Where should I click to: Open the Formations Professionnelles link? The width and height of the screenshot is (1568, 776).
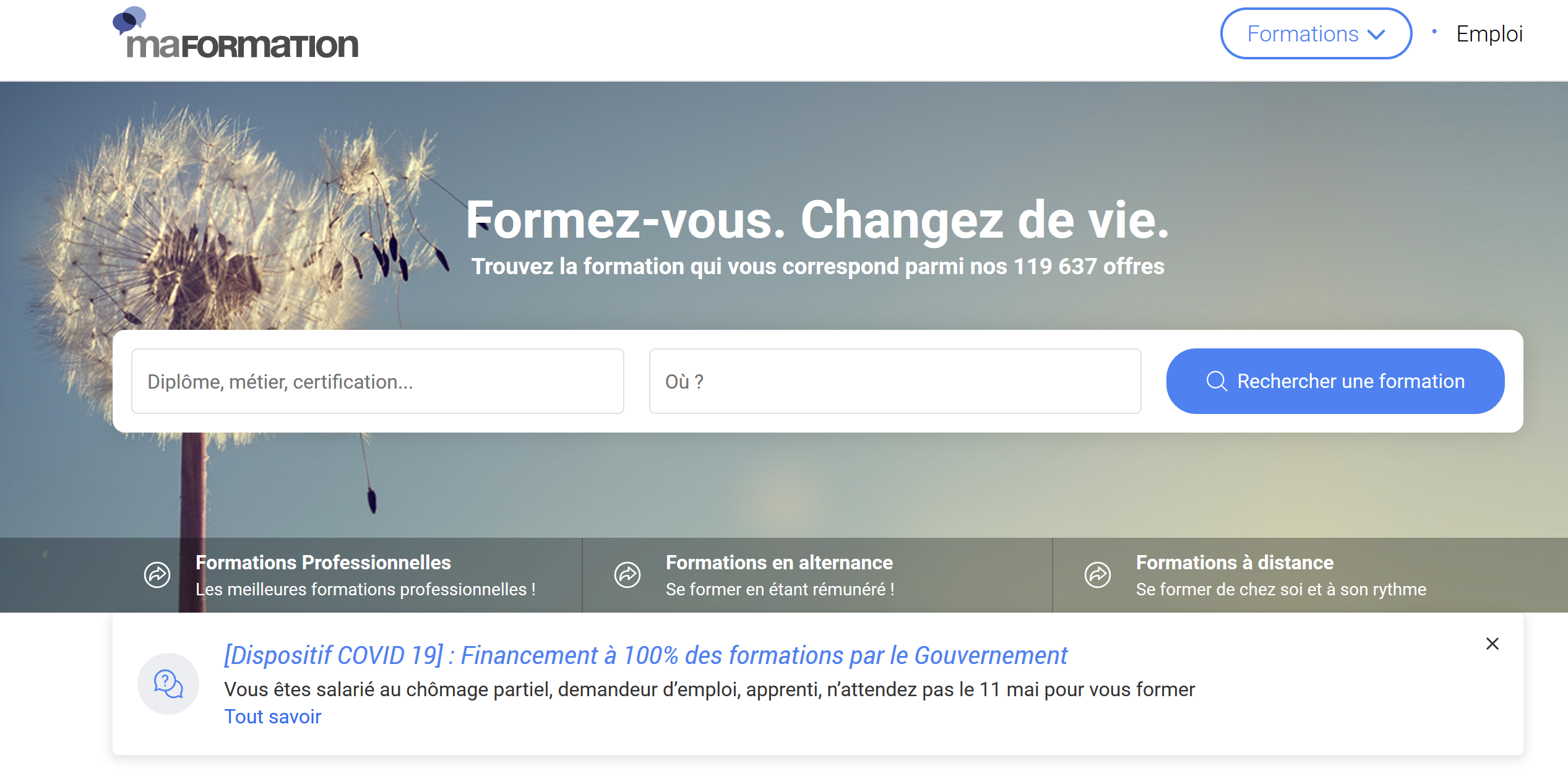click(323, 563)
